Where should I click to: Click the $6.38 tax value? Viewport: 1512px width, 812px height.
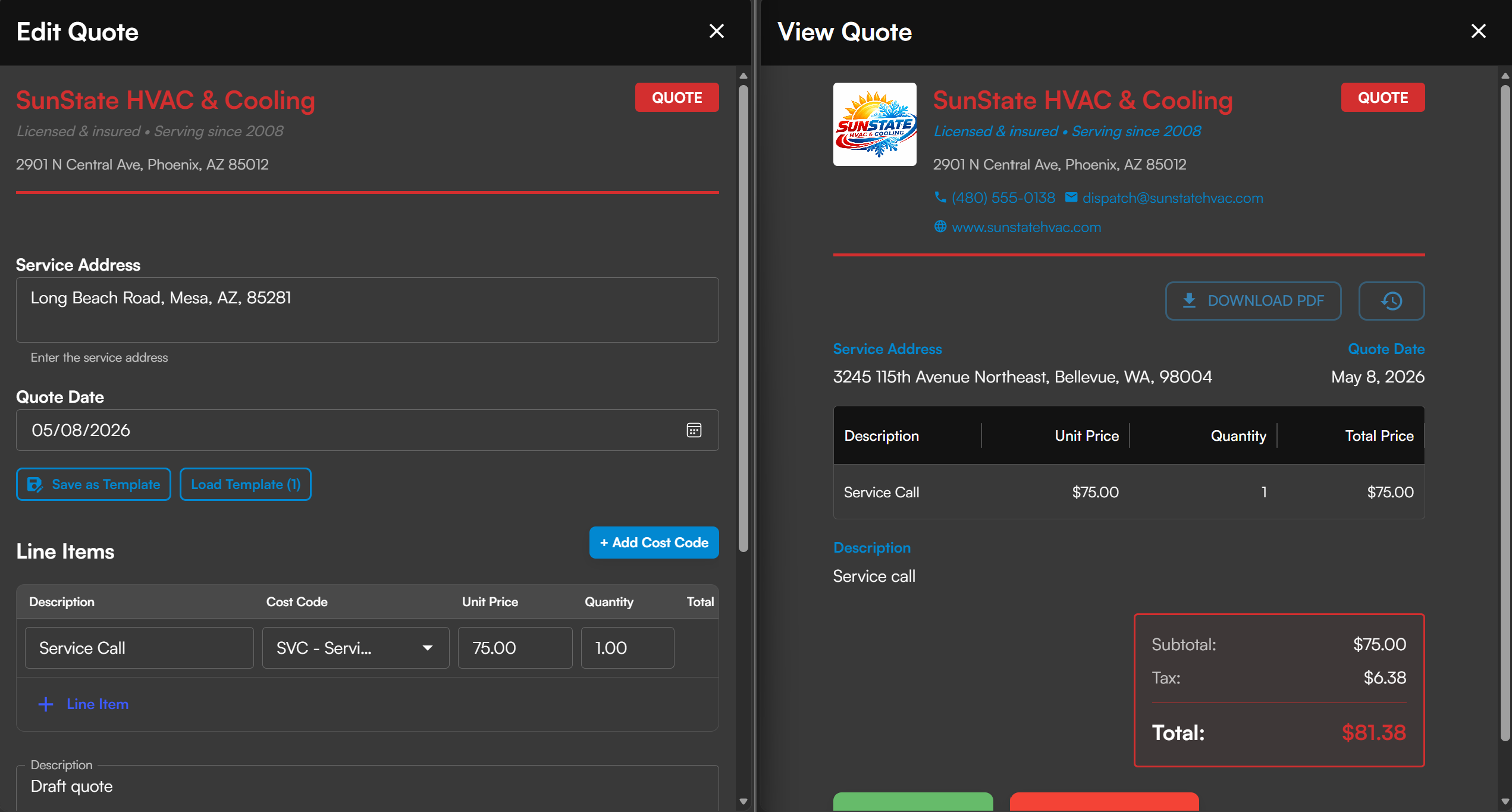[x=1385, y=678]
